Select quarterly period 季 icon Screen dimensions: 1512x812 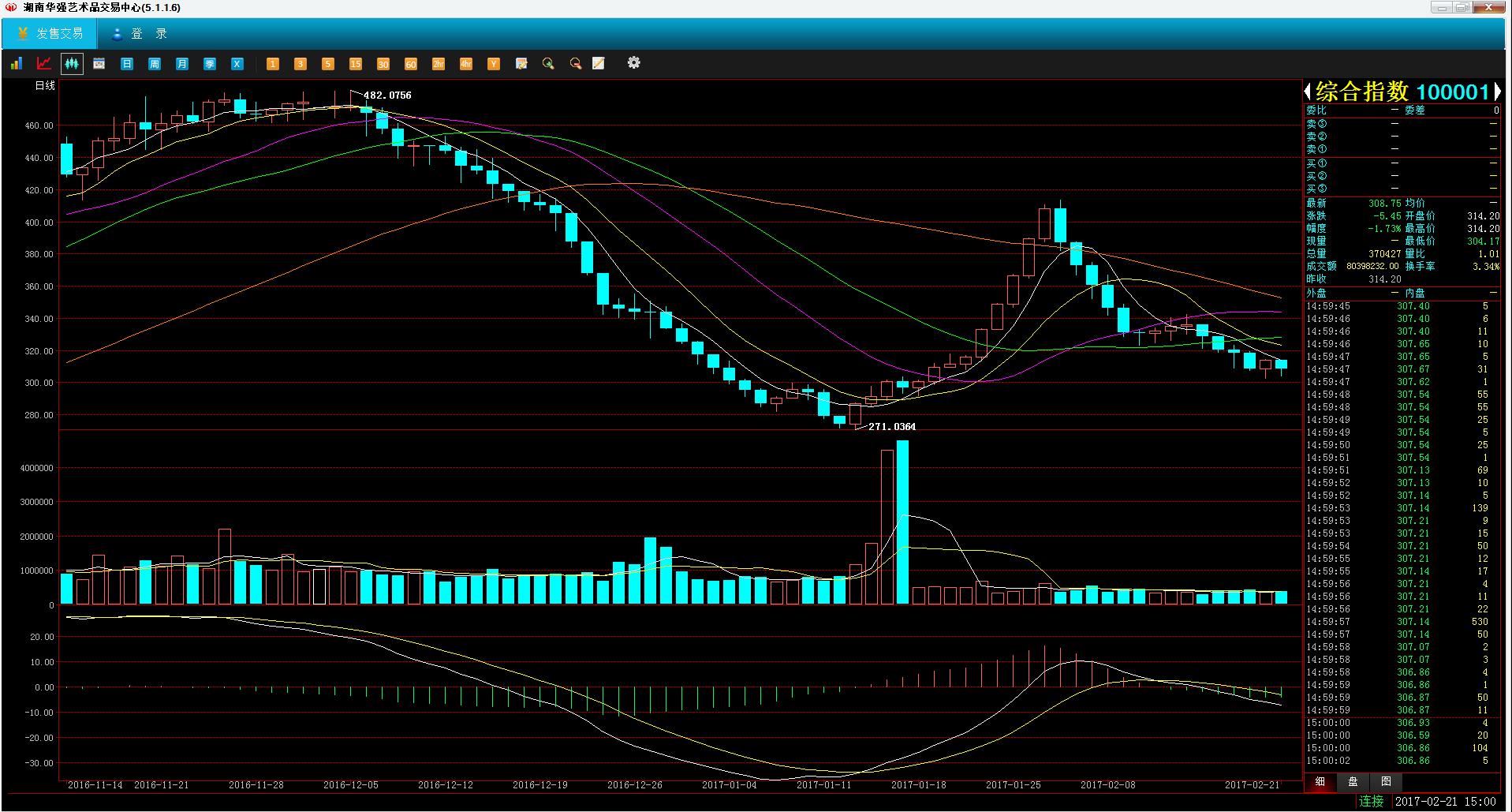pyautogui.click(x=210, y=64)
